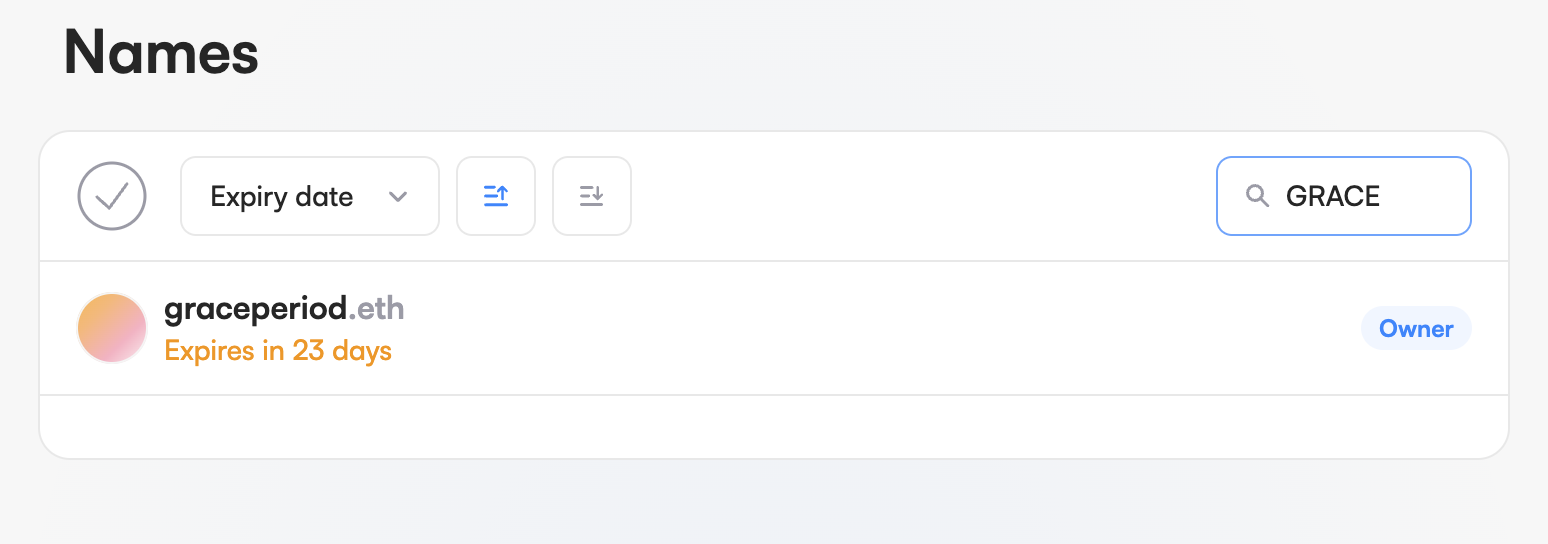The width and height of the screenshot is (1548, 544).
Task: Toggle the select names checkmark circle
Action: [112, 196]
